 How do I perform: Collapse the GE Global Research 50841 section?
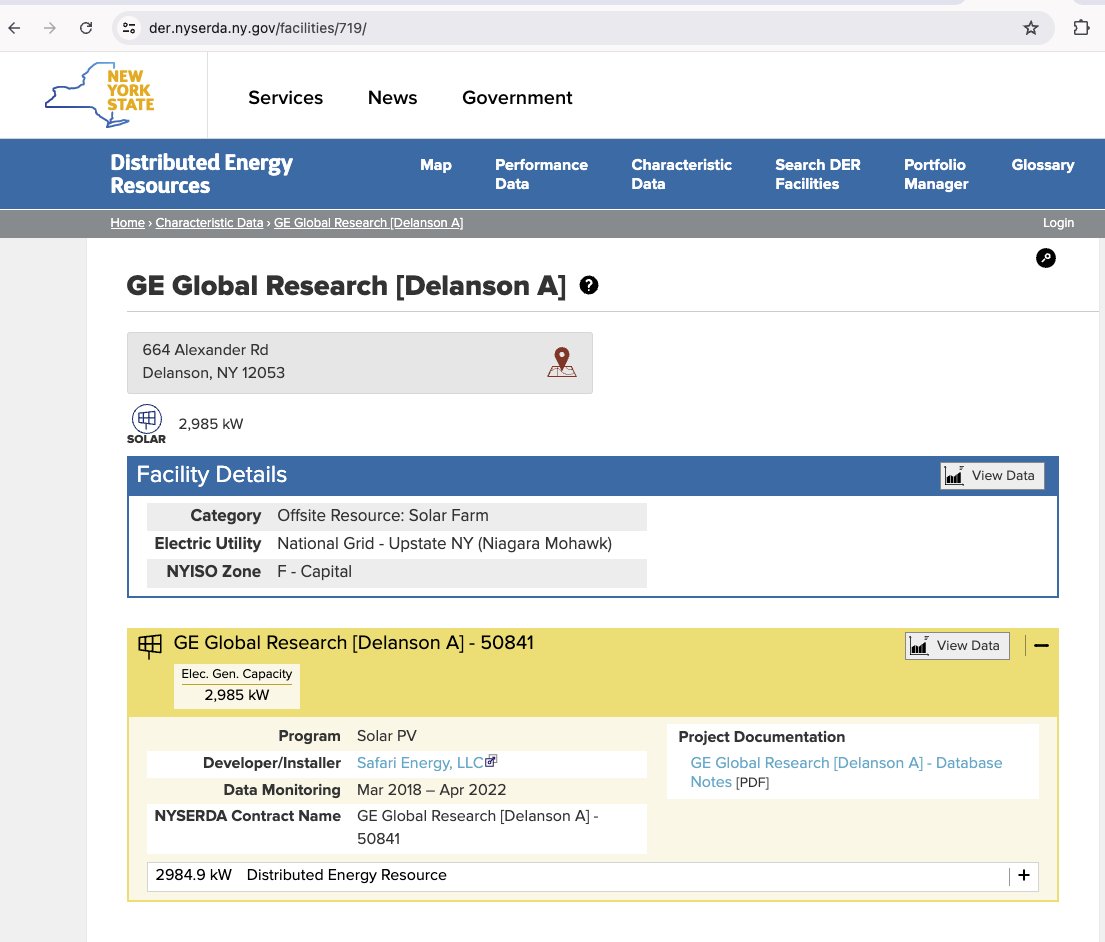pyautogui.click(x=1041, y=645)
